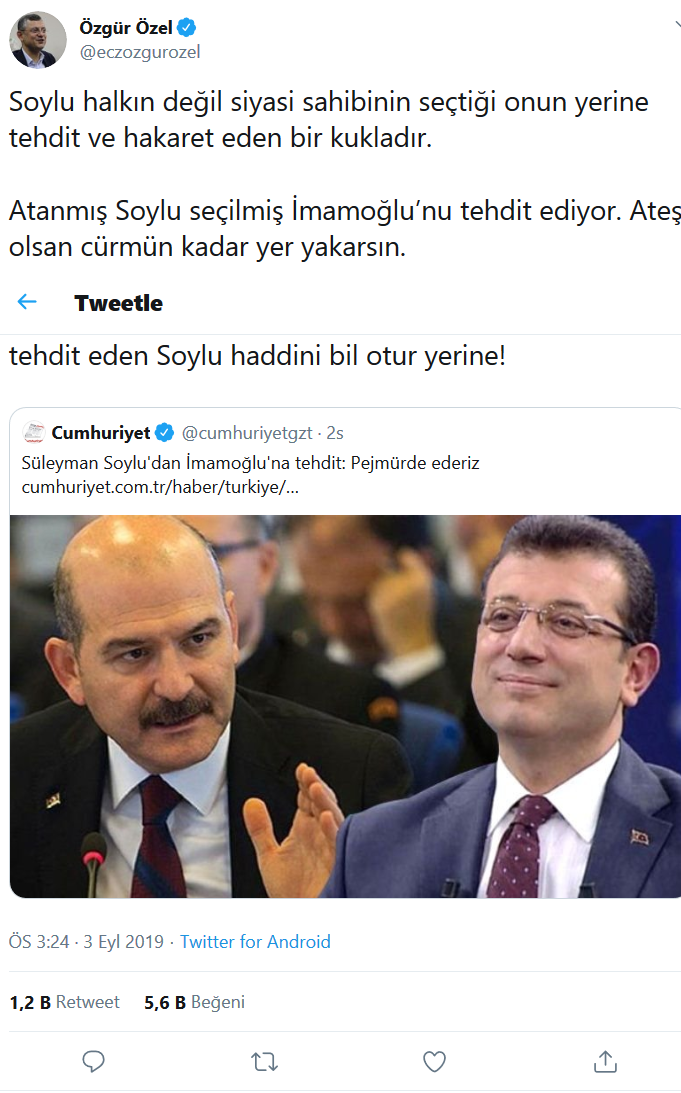The image size is (681, 1093).
Task: Click Özgür Özel's verified badge
Action: coord(186,28)
